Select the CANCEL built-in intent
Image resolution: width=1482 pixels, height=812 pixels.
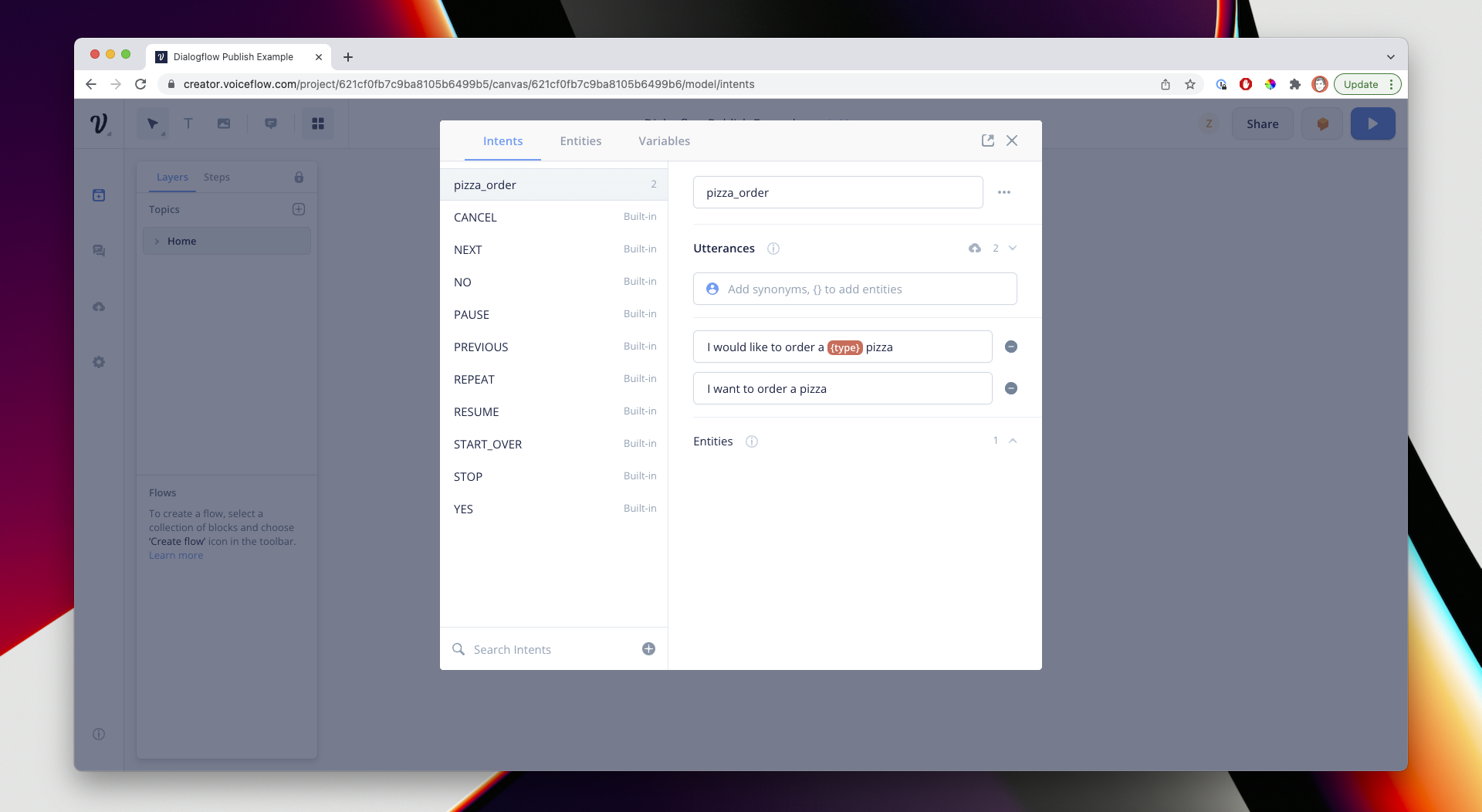tap(553, 217)
